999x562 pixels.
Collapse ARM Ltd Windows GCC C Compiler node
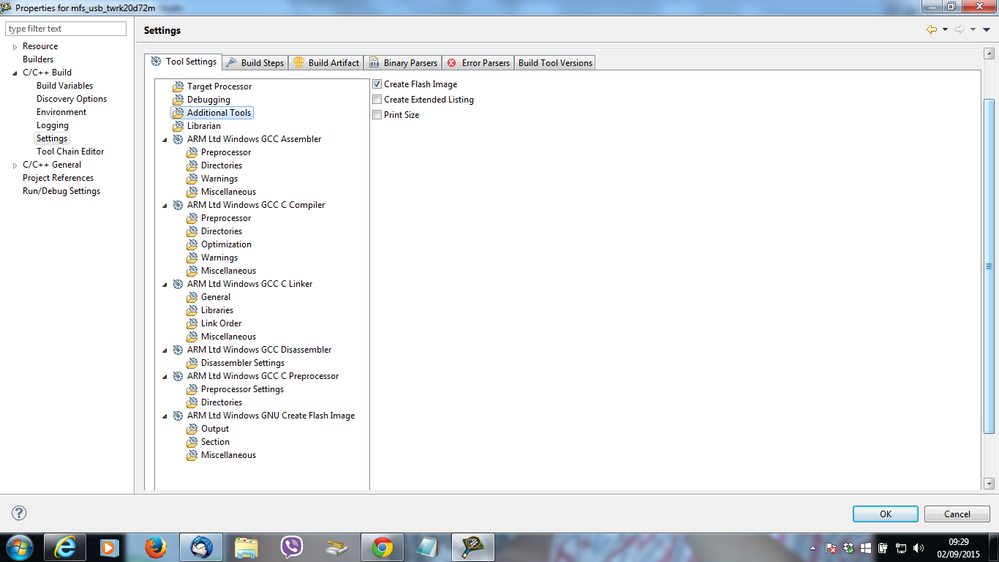pos(165,205)
